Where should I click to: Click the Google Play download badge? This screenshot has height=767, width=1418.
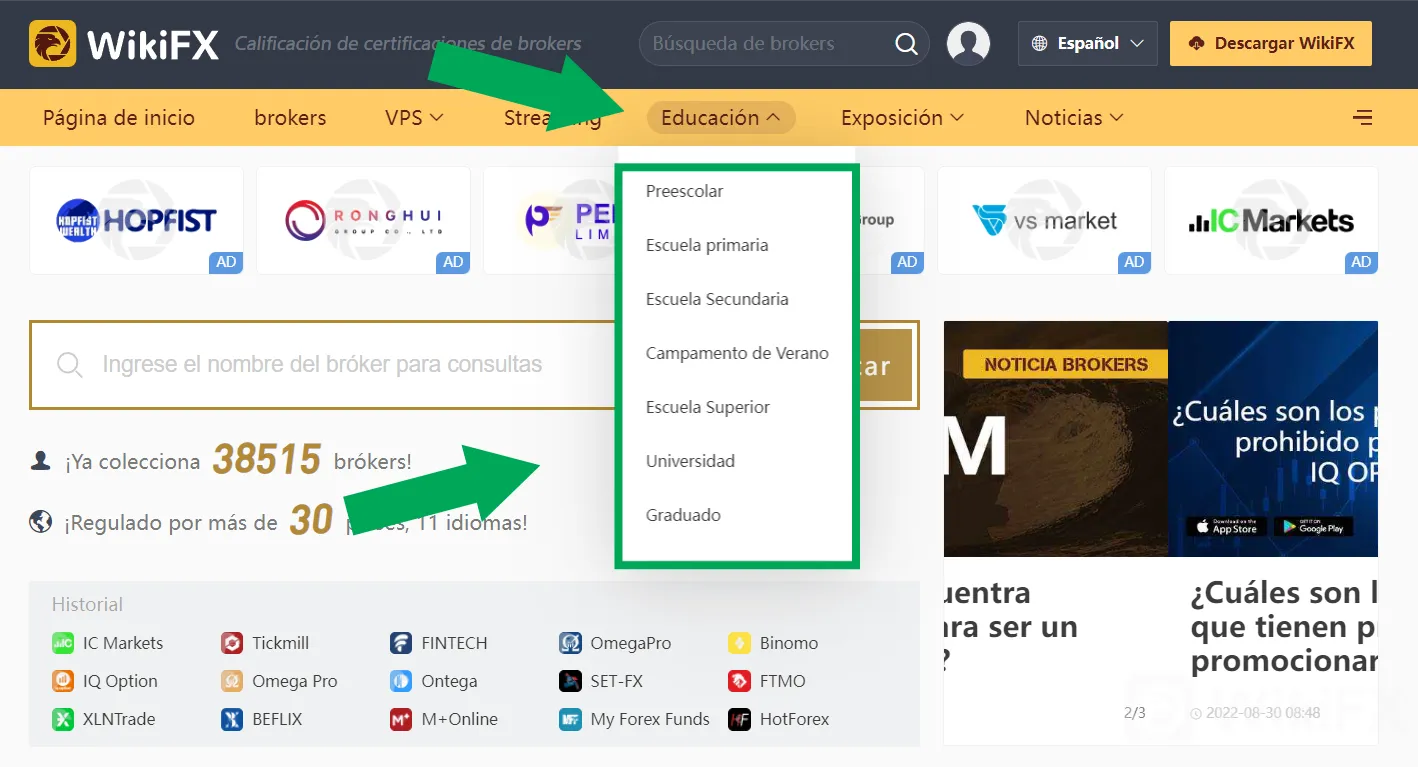1314,526
